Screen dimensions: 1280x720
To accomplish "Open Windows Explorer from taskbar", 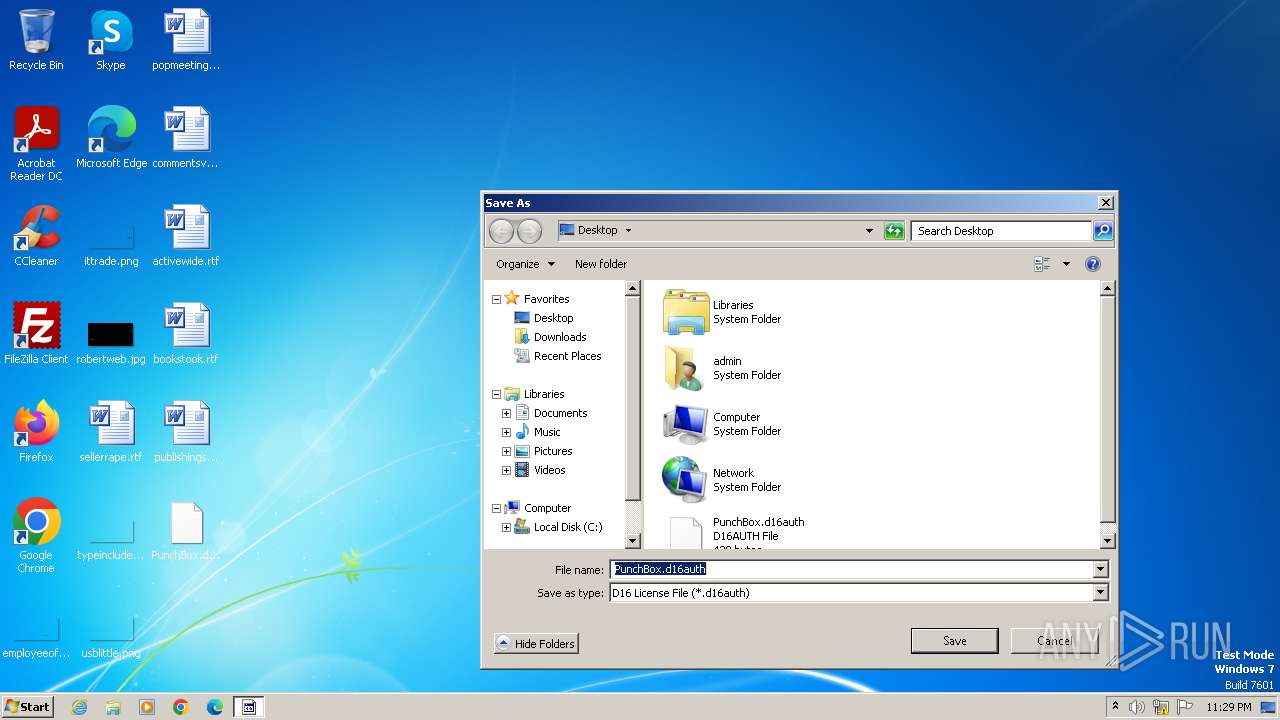I will pos(113,707).
